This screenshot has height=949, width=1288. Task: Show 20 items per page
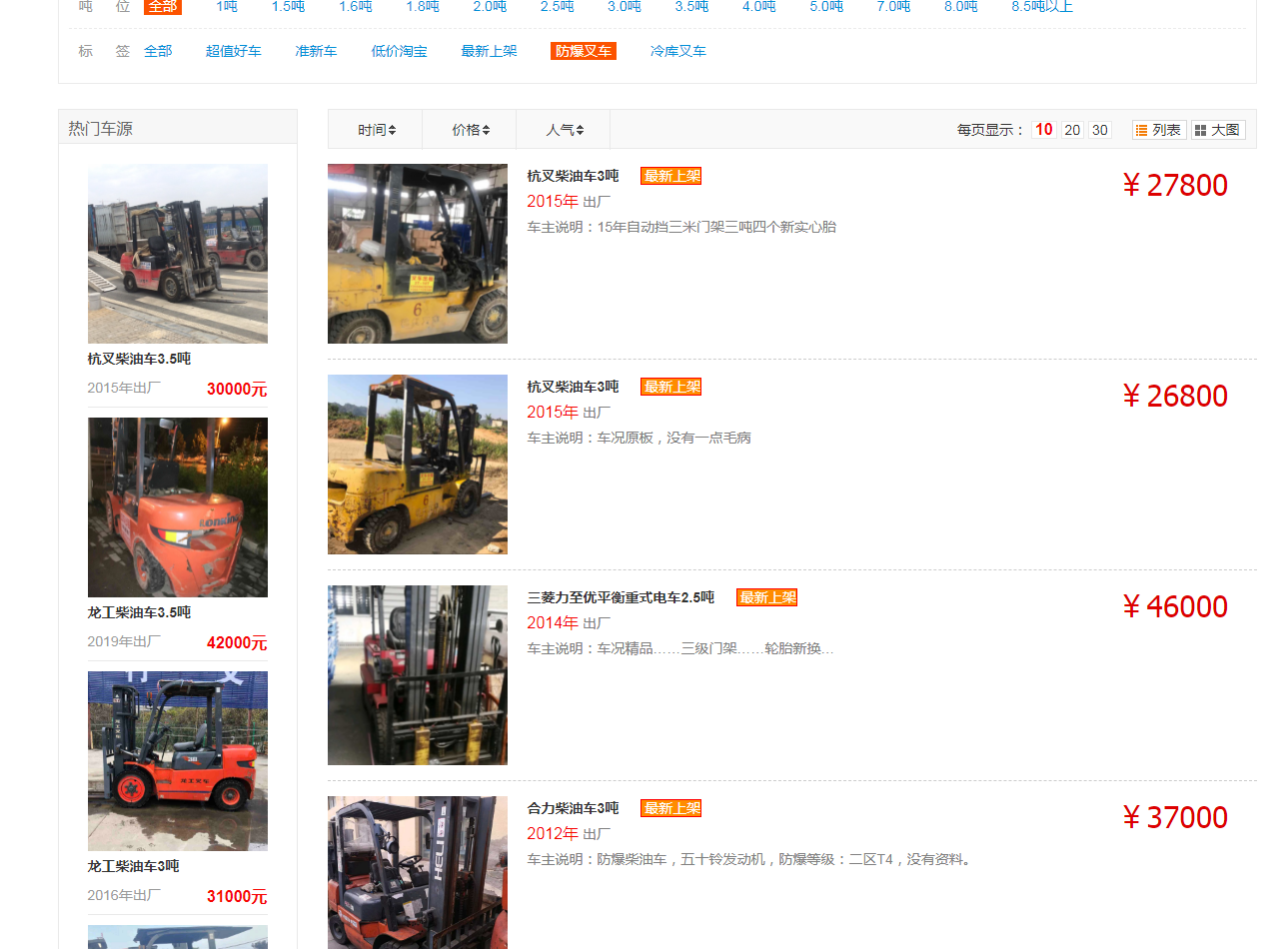(x=1072, y=130)
